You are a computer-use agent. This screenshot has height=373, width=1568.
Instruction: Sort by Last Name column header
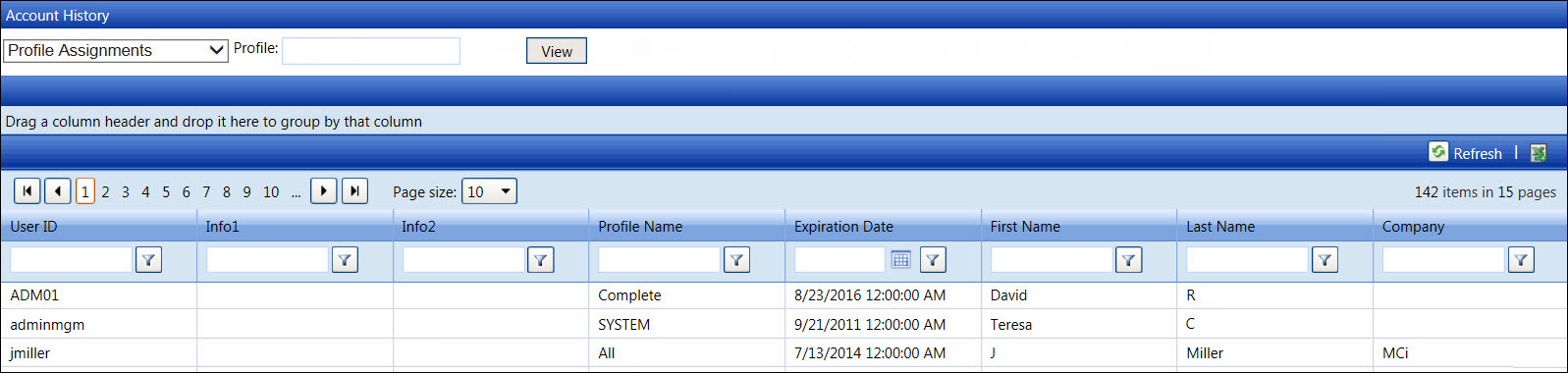[x=1220, y=227]
